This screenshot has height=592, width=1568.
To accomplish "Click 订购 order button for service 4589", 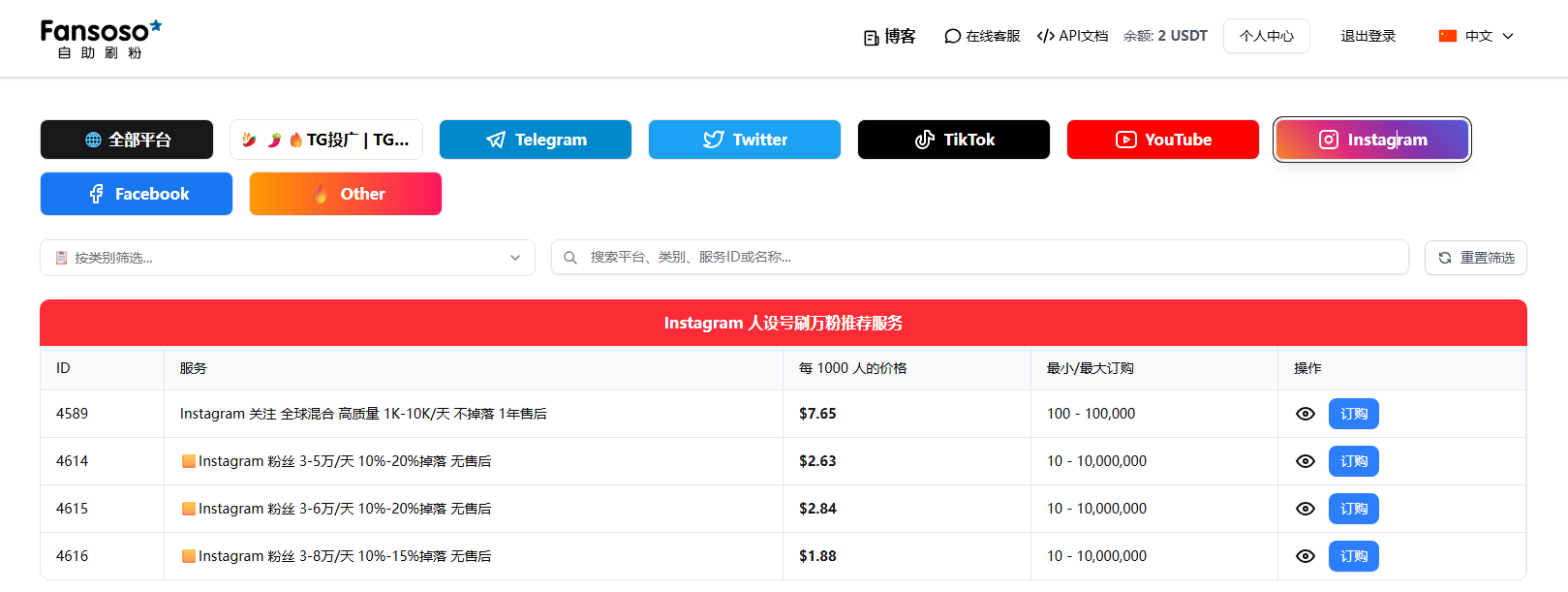I will tap(1354, 414).
